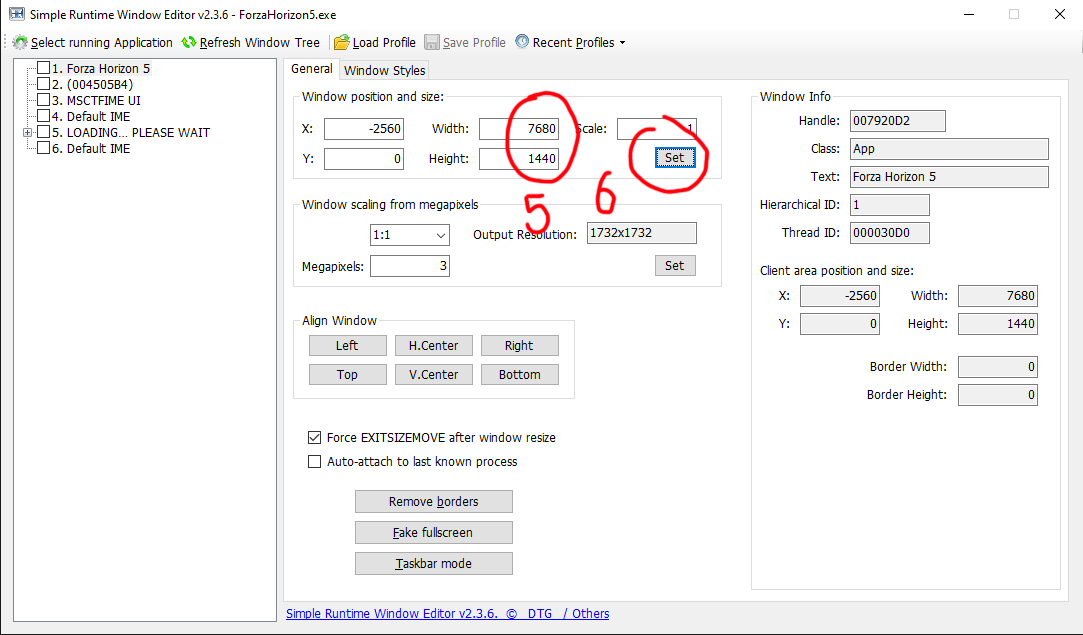The width and height of the screenshot is (1083, 635).
Task: Open the Others link
Action: pyautogui.click(x=591, y=614)
